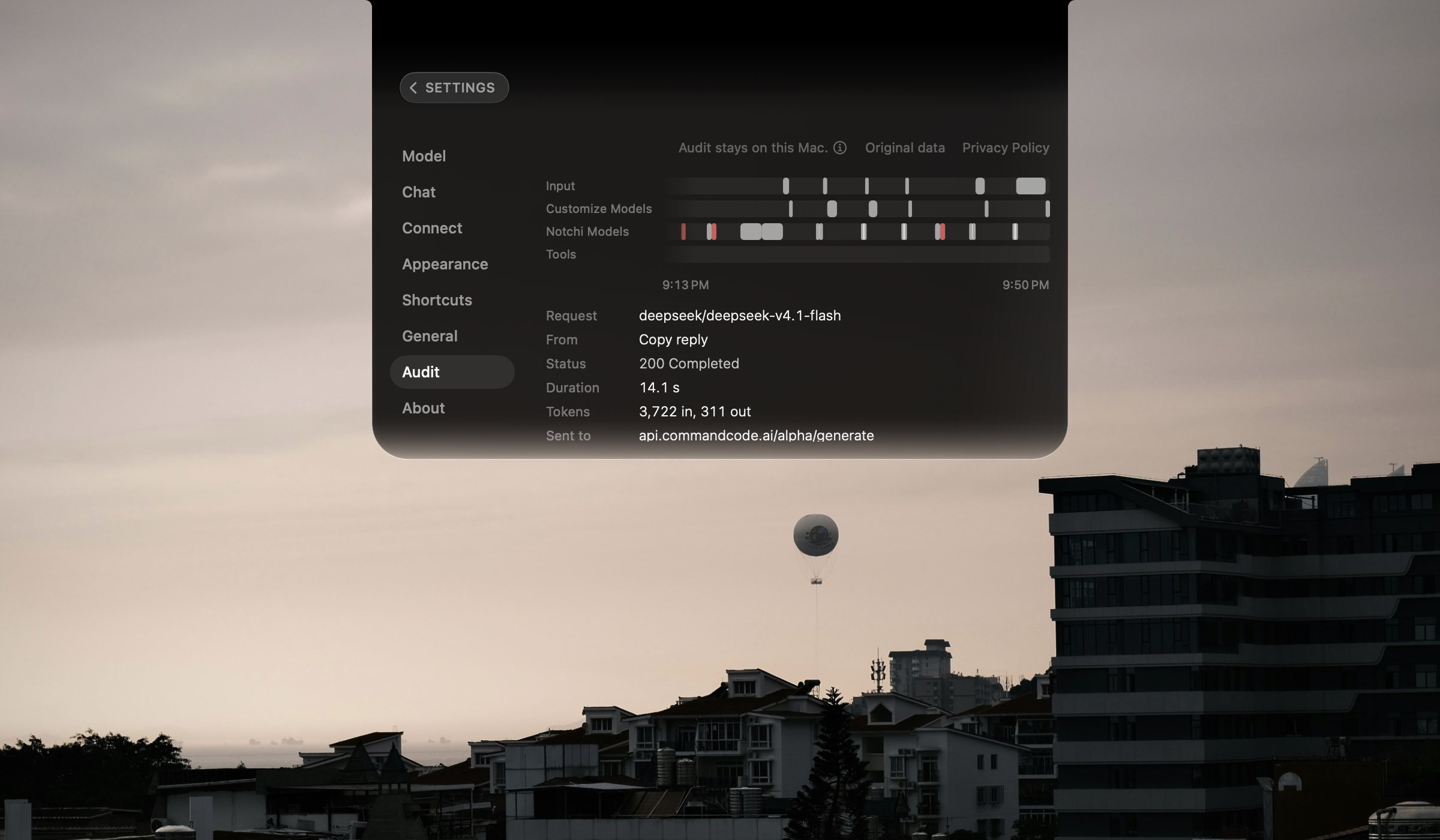This screenshot has width=1440, height=840.
Task: Select the first marker in the Input row
Action: (786, 186)
